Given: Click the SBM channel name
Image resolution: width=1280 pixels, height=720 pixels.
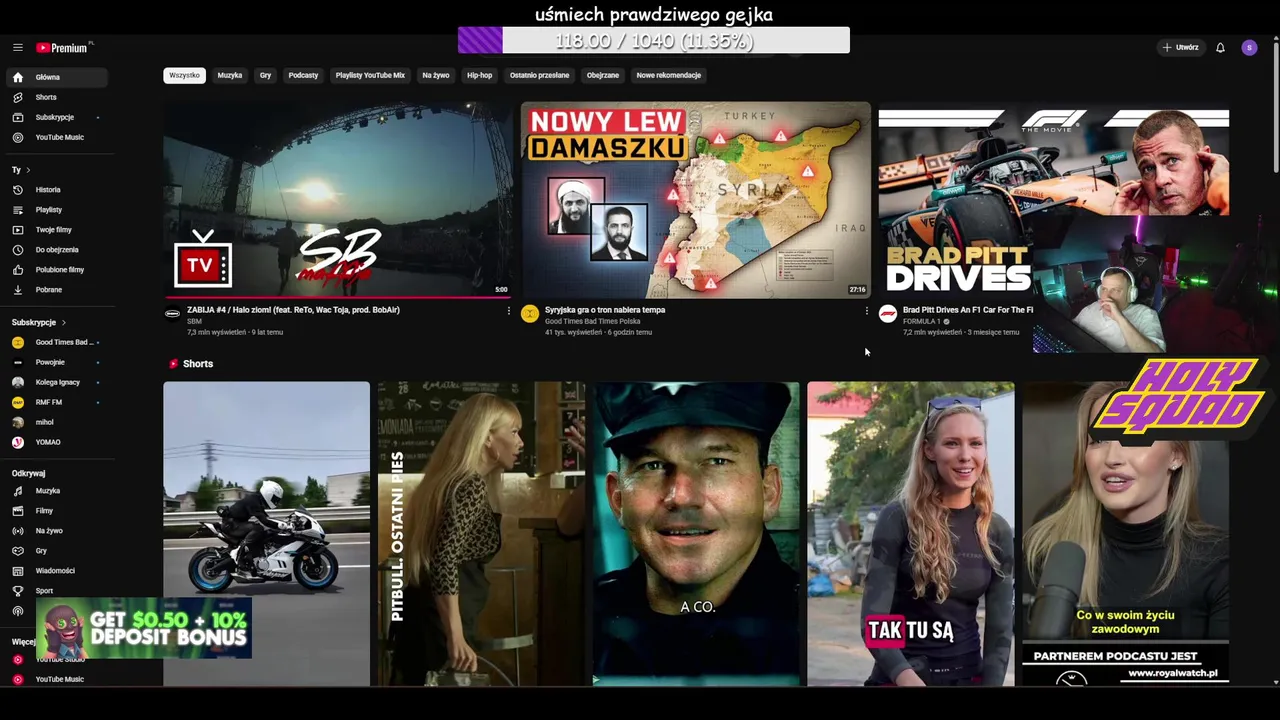Looking at the screenshot, I should [194, 321].
